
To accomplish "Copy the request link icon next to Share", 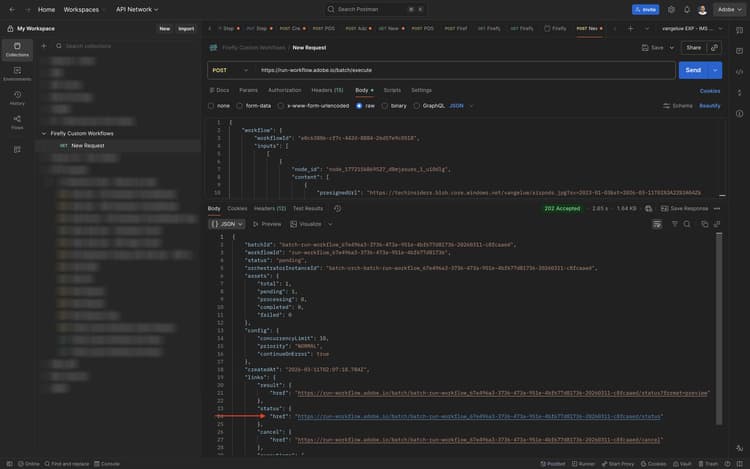I will click(x=715, y=47).
